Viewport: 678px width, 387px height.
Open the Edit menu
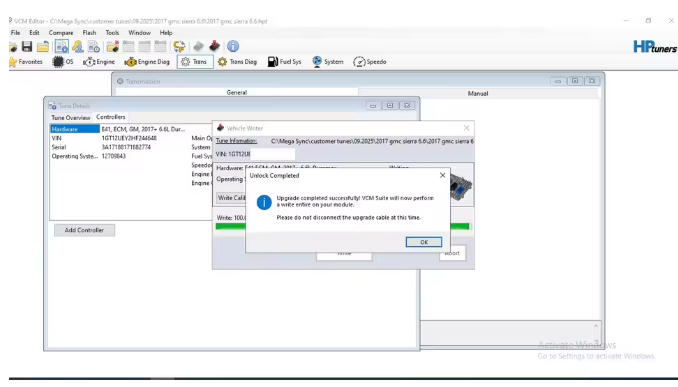click(x=34, y=33)
